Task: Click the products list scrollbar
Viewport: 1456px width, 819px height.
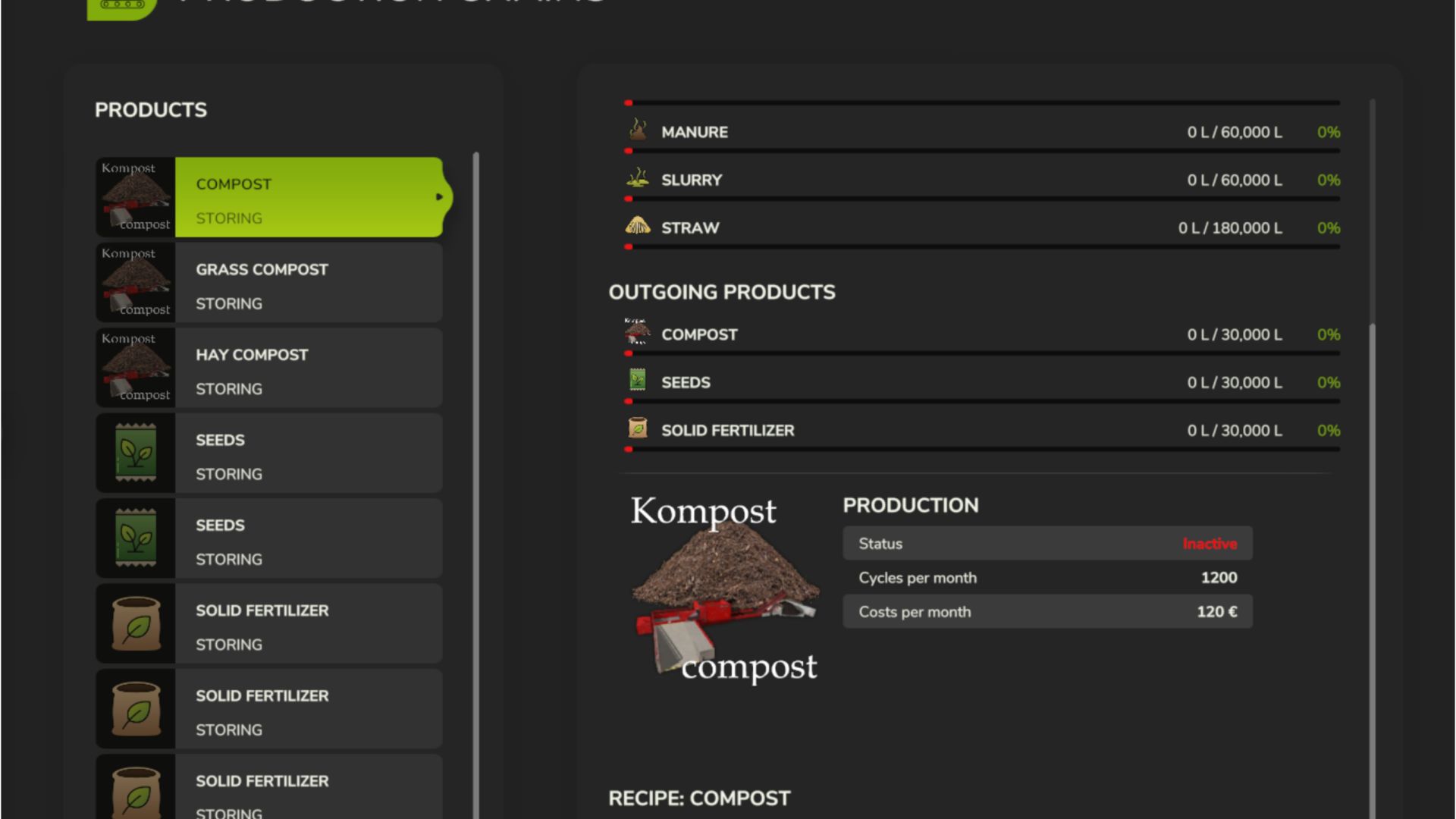Action: [x=476, y=455]
